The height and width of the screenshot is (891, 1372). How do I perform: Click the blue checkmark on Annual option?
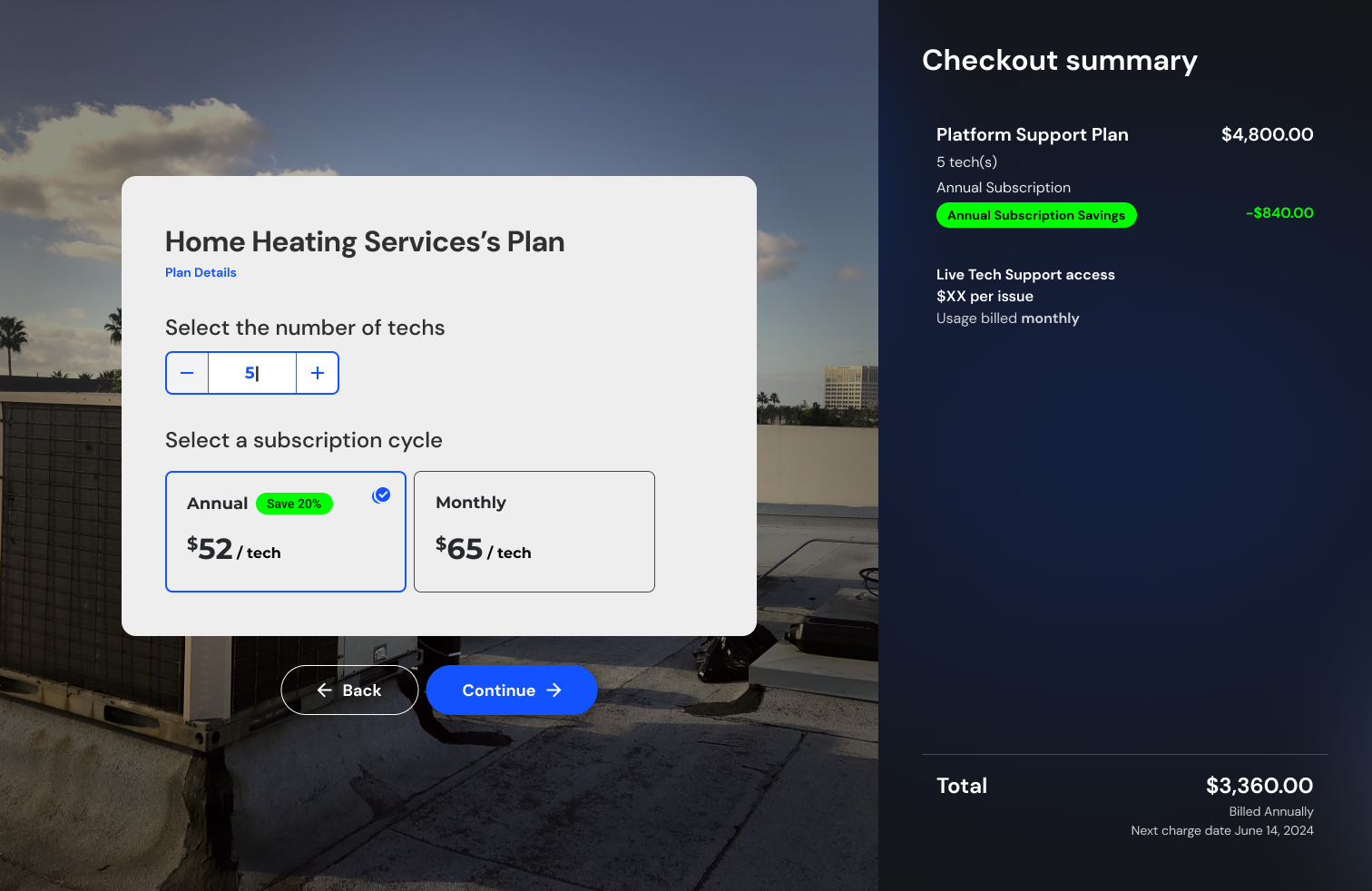pyautogui.click(x=382, y=494)
